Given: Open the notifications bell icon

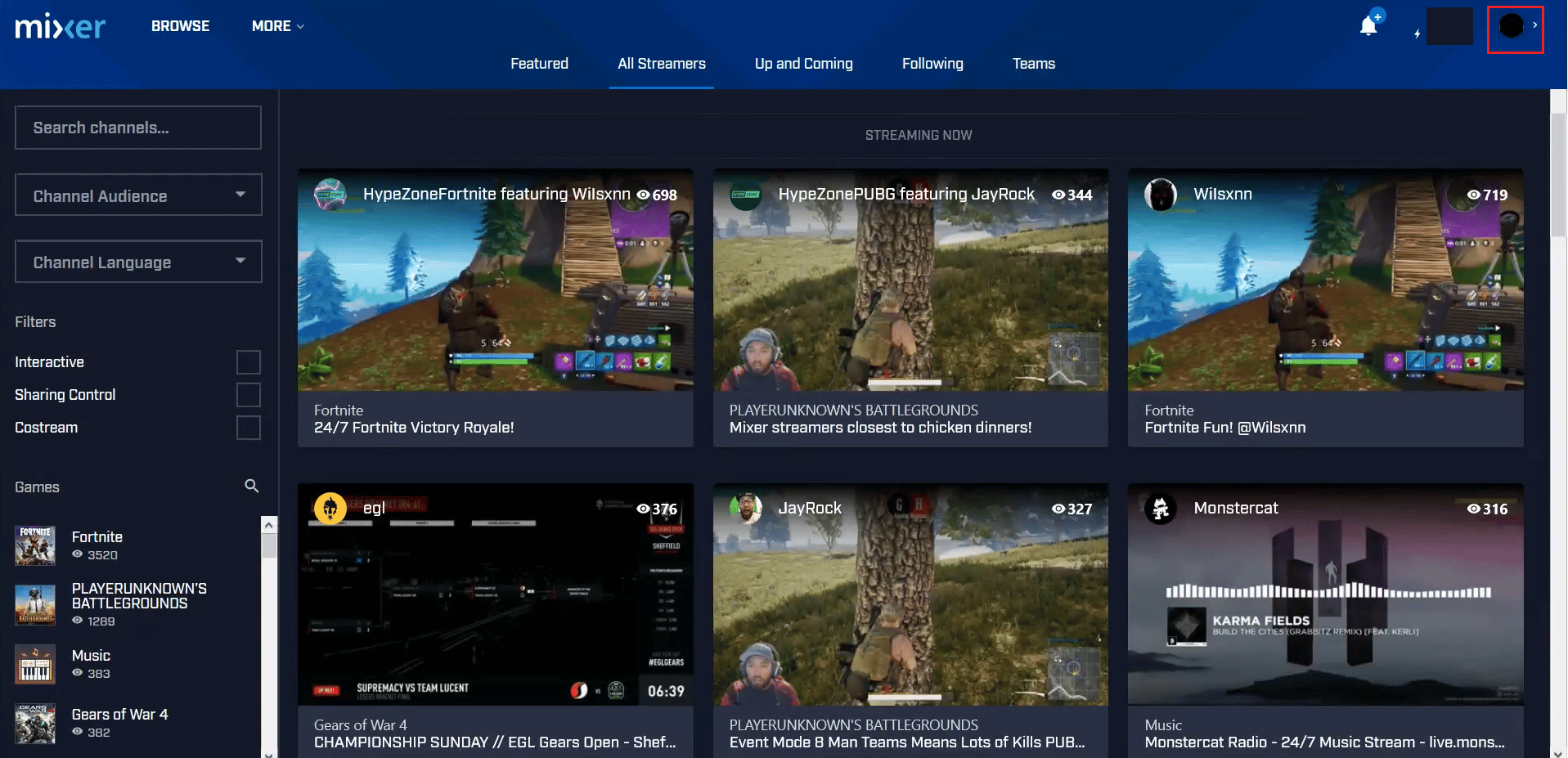Looking at the screenshot, I should tap(1368, 26).
